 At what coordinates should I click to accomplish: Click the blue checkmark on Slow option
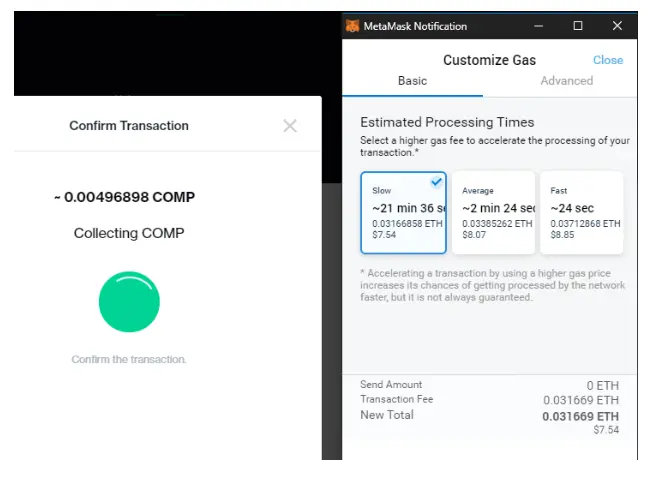tap(436, 182)
